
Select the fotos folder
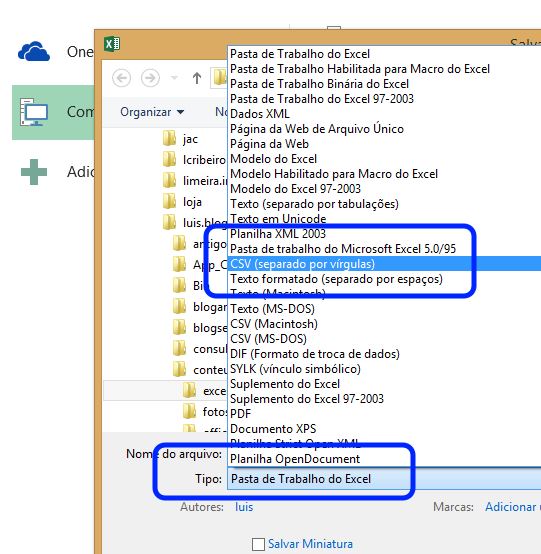tap(205, 411)
